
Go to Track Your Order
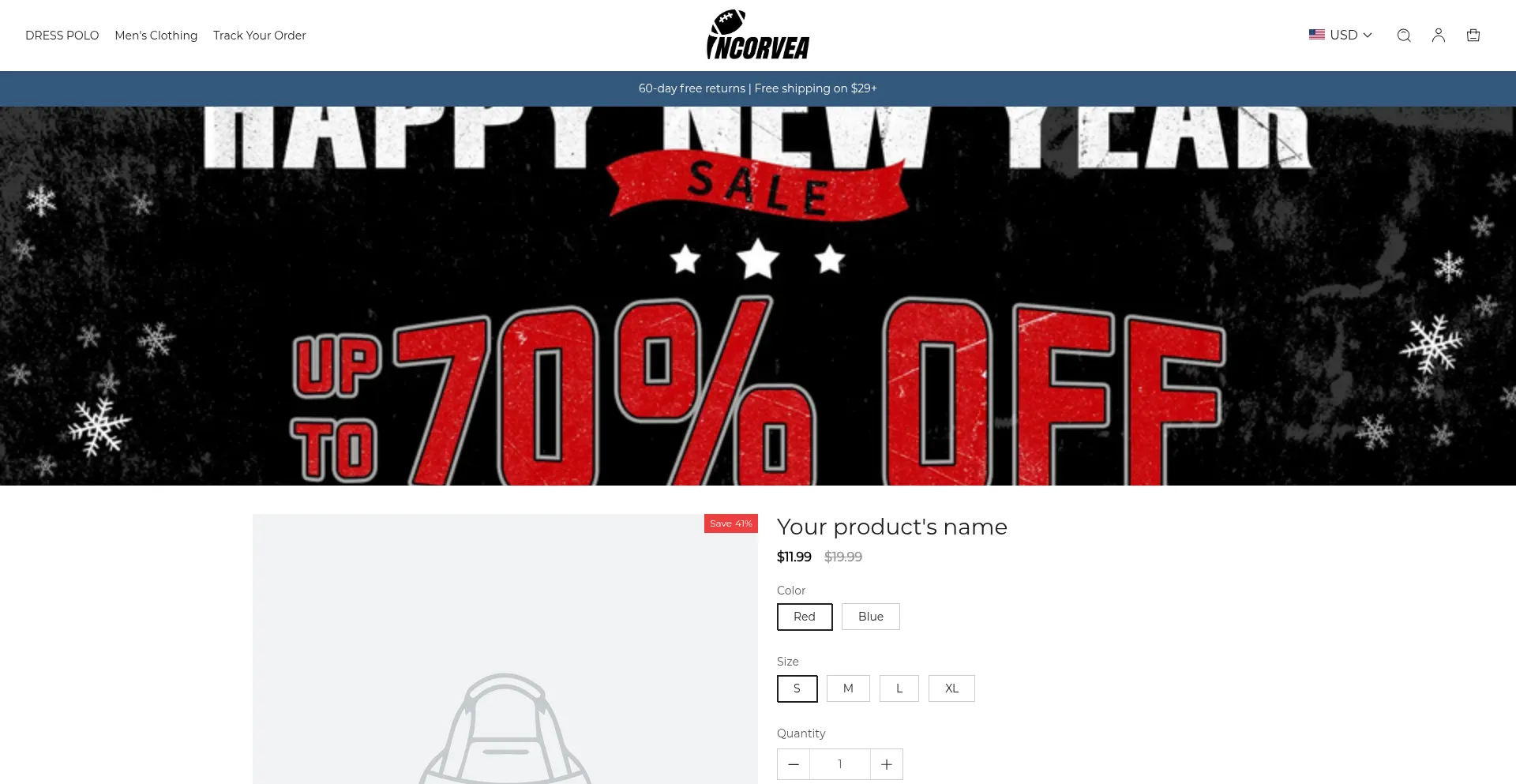pos(260,36)
